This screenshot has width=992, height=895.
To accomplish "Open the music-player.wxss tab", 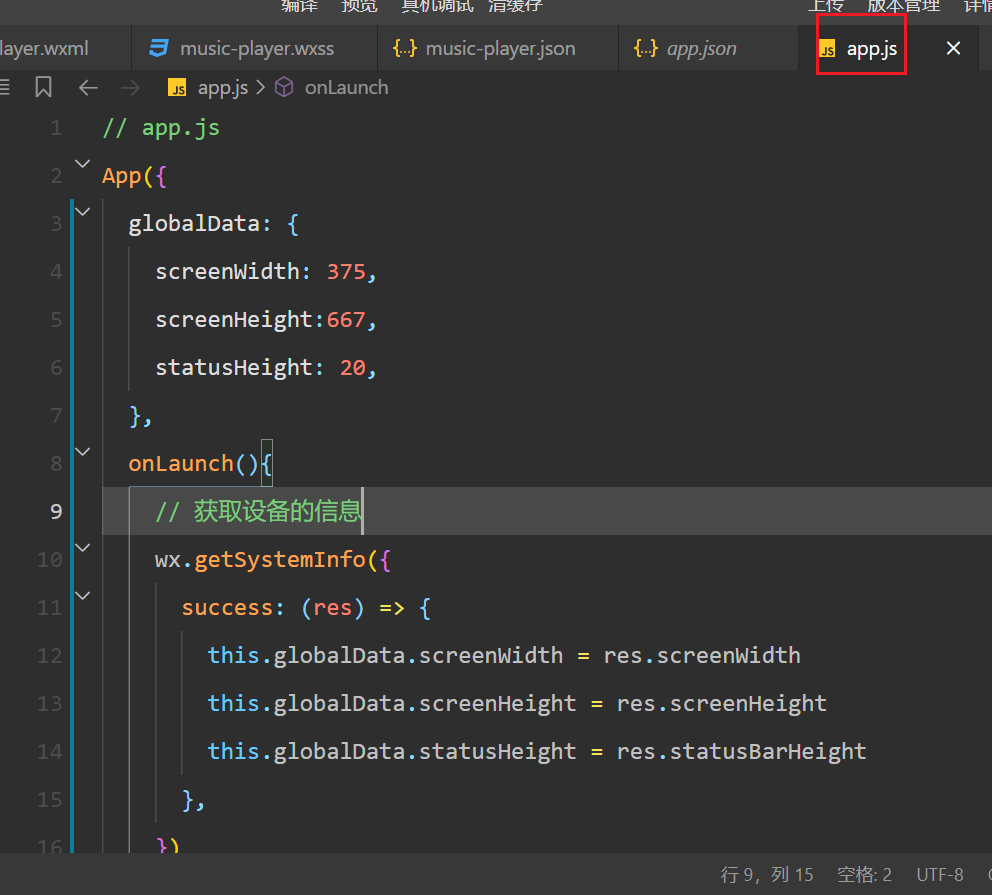I will 257,48.
